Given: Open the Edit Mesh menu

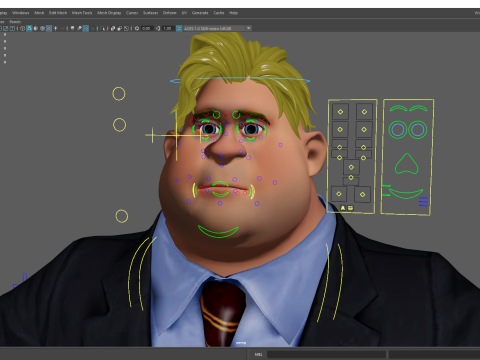Looking at the screenshot, I should click(58, 13).
